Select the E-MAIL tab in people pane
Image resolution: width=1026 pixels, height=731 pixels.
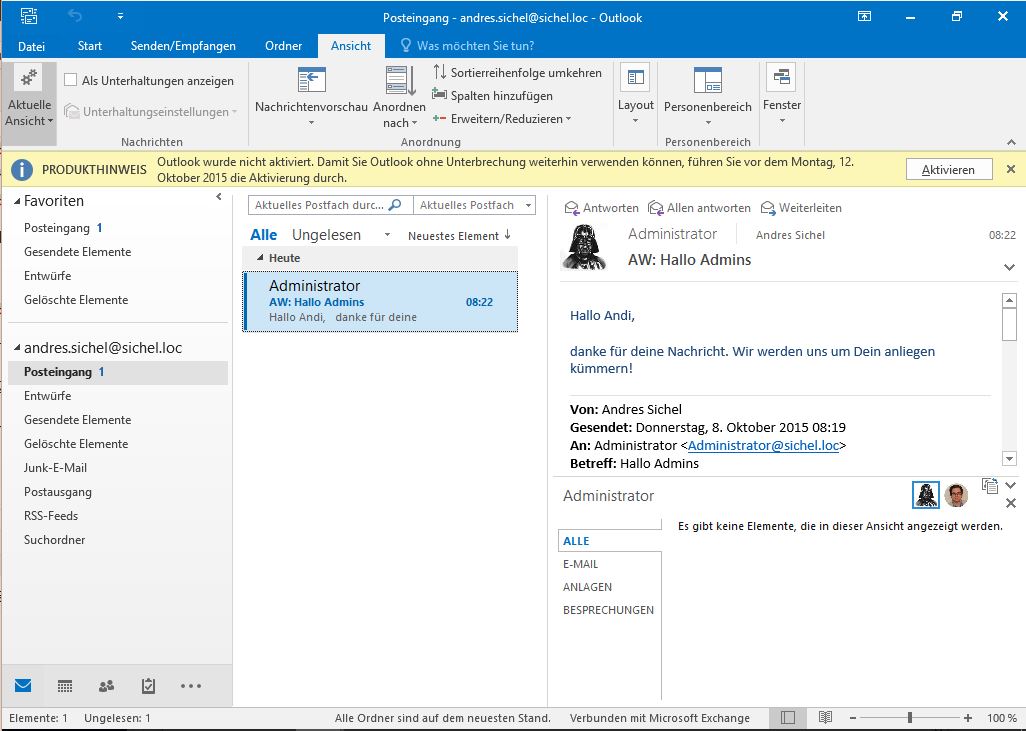coord(580,564)
